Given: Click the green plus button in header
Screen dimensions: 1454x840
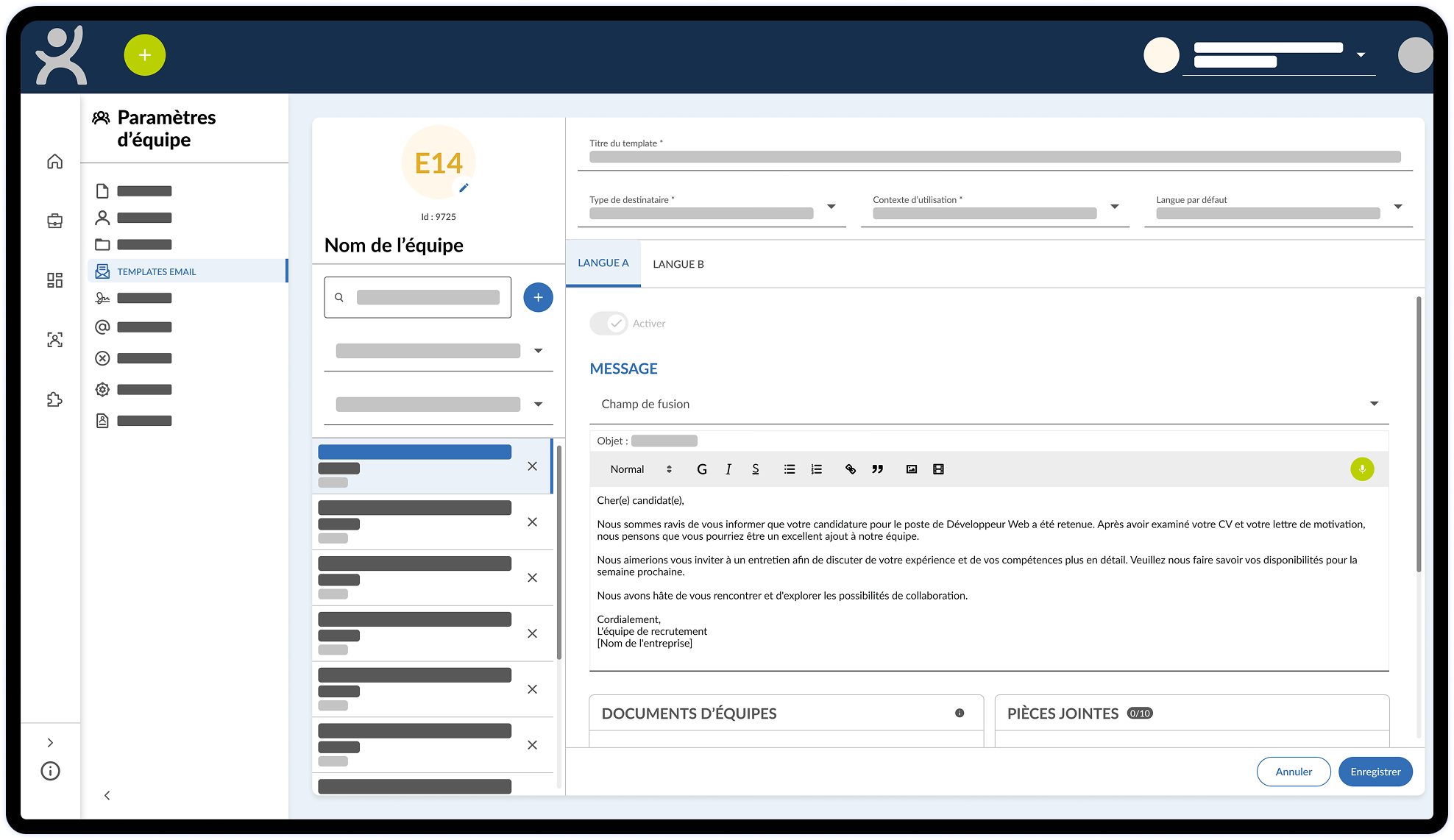Looking at the screenshot, I should 145,55.
